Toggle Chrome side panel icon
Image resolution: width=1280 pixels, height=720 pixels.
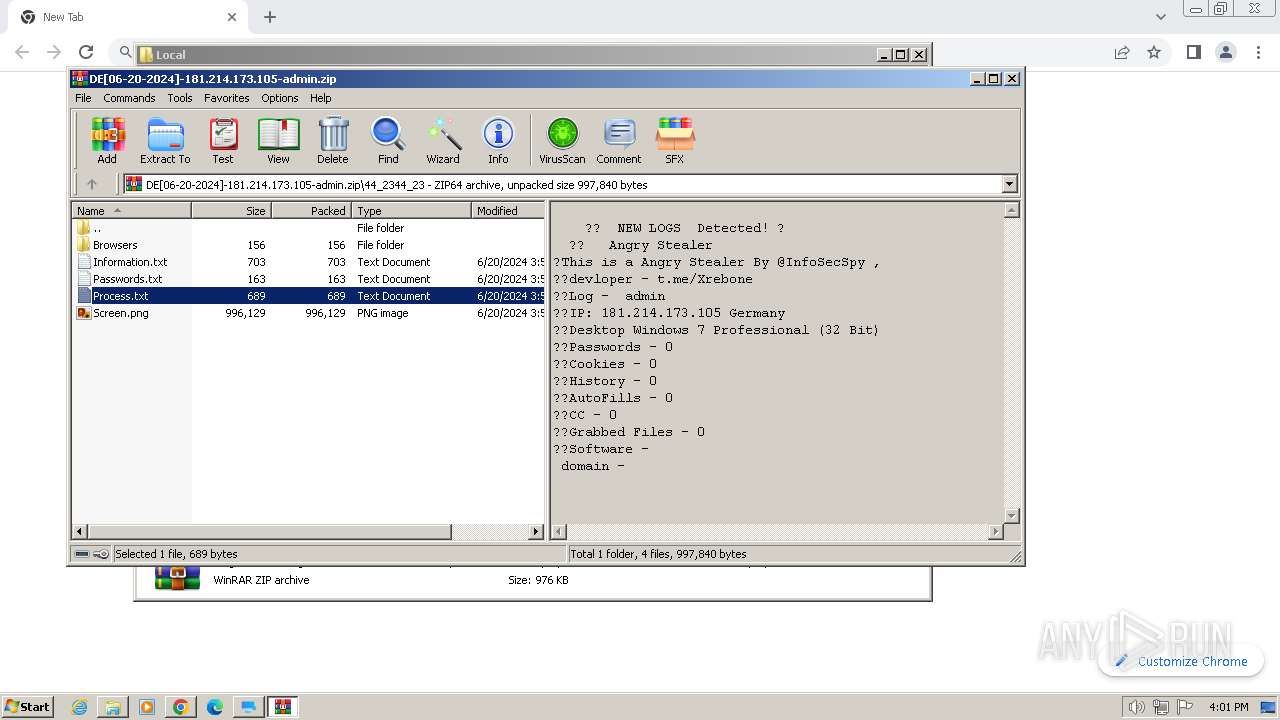click(1193, 52)
